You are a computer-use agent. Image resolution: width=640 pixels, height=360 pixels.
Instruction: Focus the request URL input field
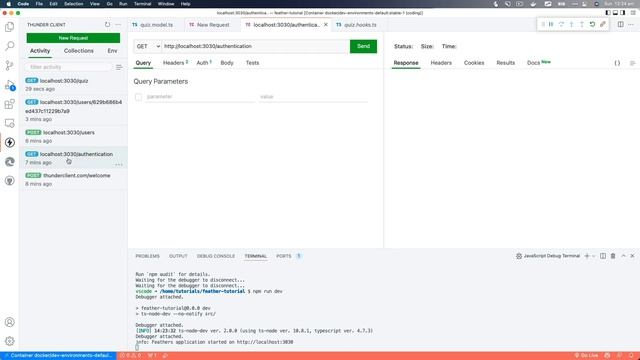256,46
